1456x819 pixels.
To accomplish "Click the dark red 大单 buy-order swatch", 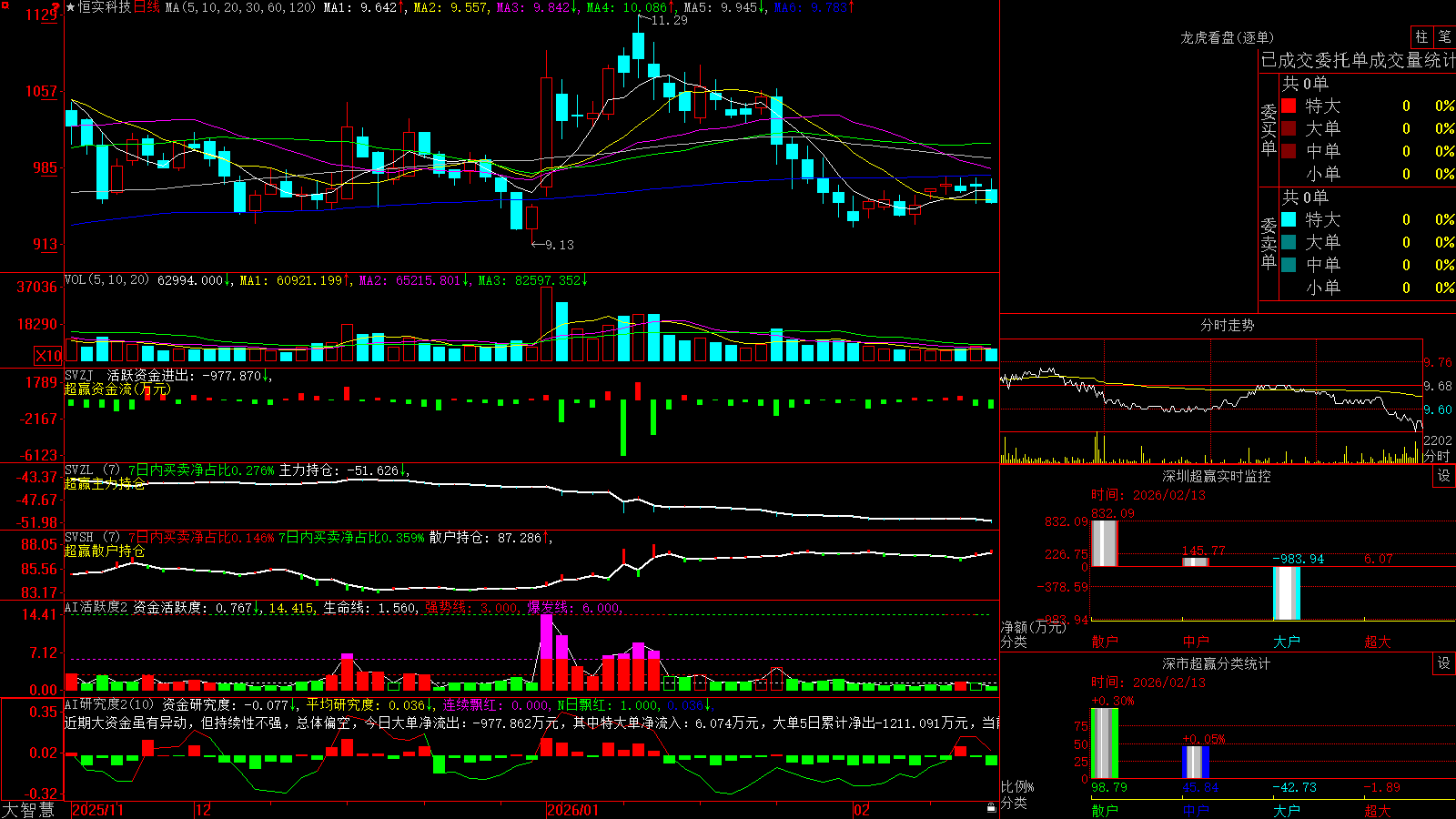I will (x=1289, y=128).
